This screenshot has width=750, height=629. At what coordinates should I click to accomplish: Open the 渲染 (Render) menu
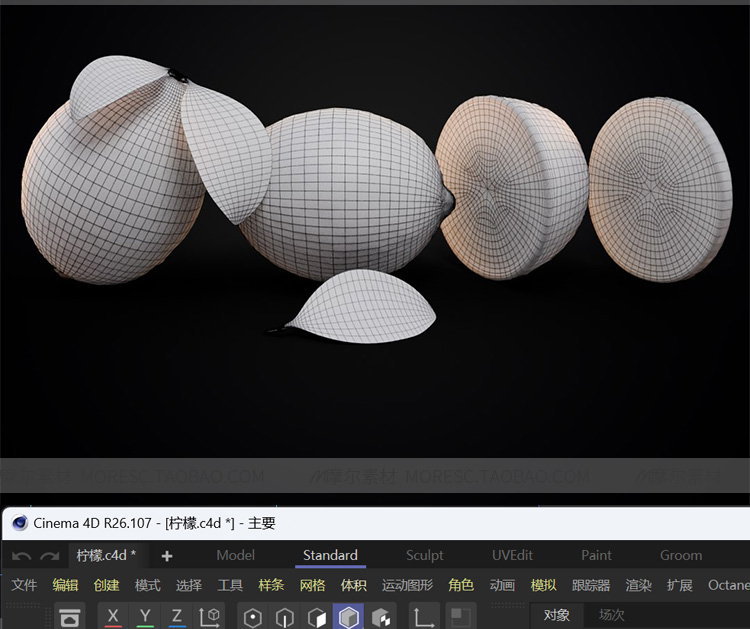click(x=639, y=585)
